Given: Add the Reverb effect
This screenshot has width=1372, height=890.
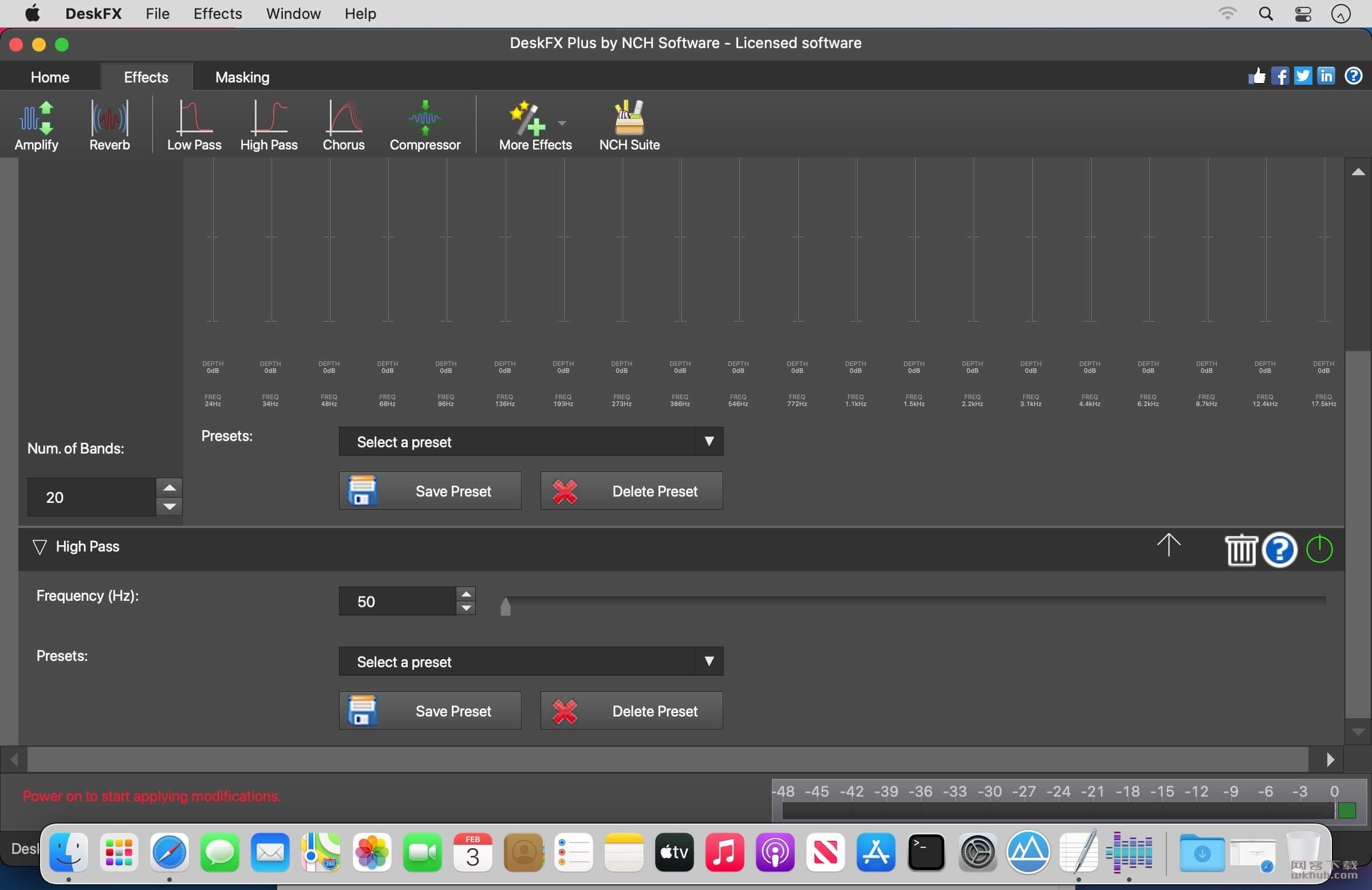Looking at the screenshot, I should (109, 124).
